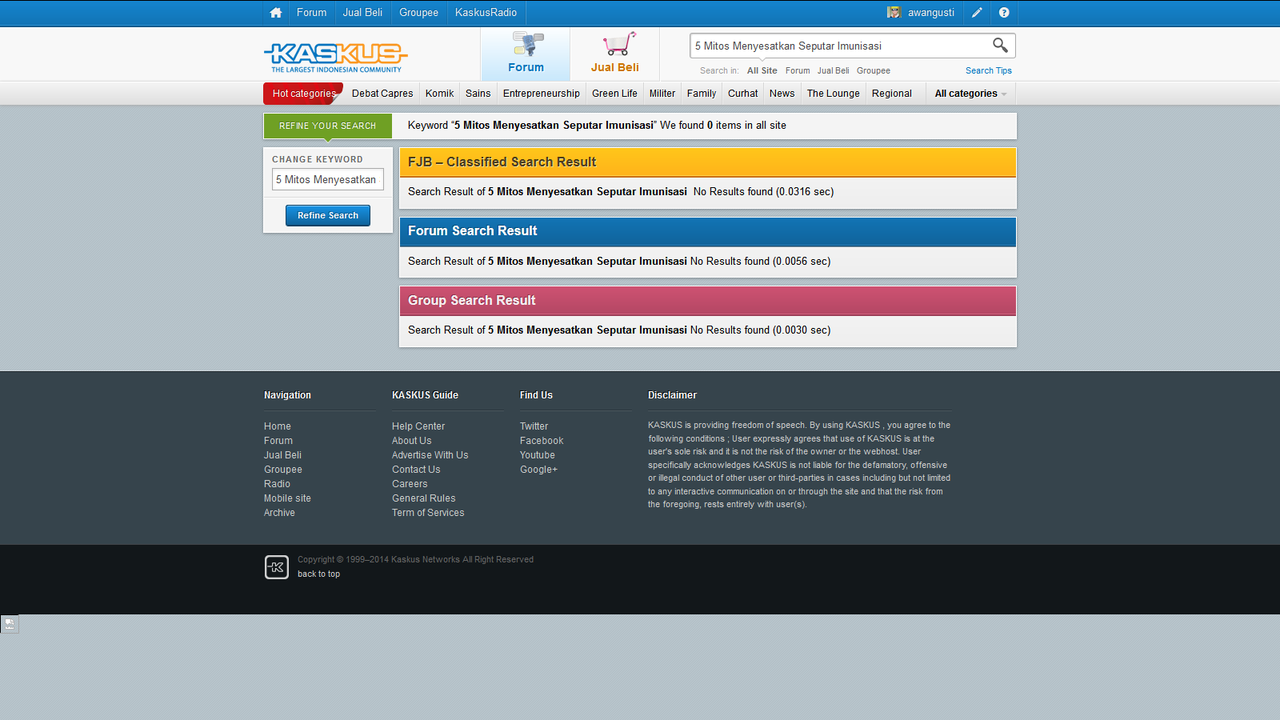Open General Rules link

click(x=424, y=498)
